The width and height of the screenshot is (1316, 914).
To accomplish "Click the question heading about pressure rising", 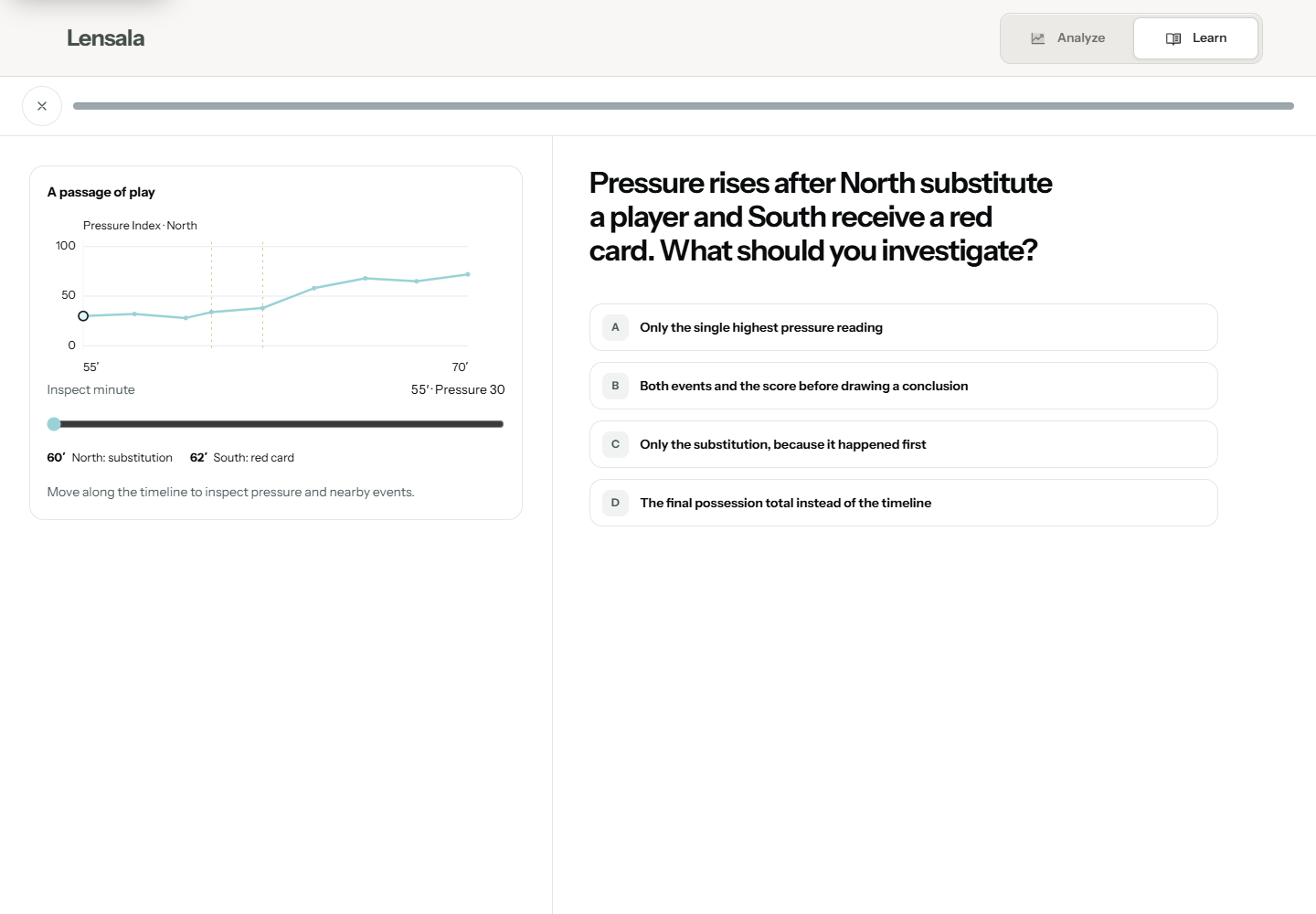I will pyautogui.click(x=821, y=217).
